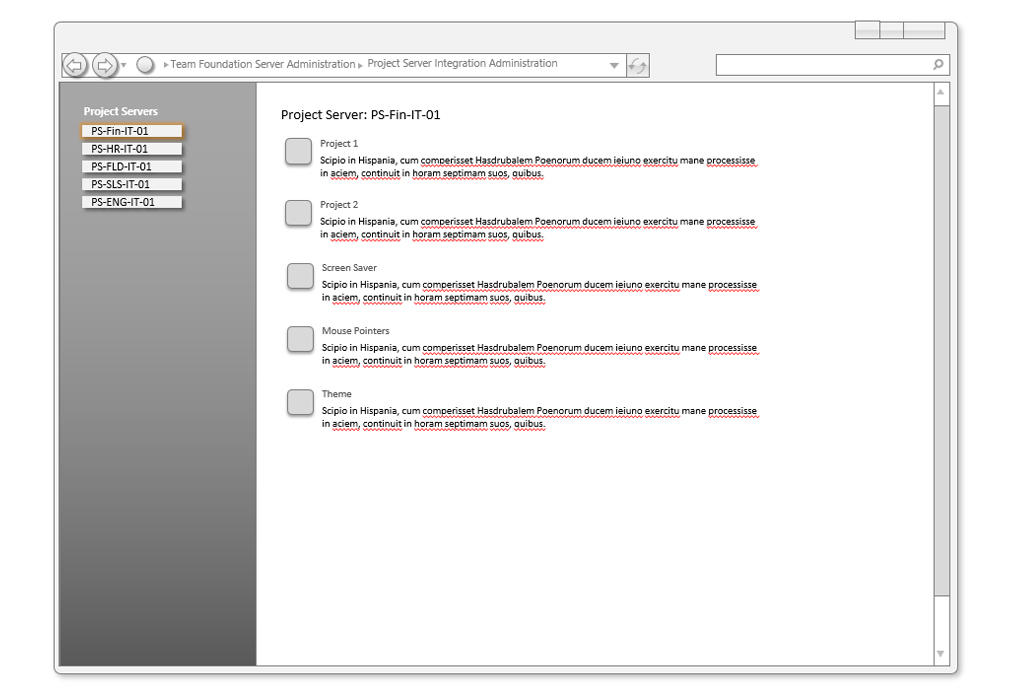
Task: Click the Project 1 icon
Action: (x=298, y=151)
